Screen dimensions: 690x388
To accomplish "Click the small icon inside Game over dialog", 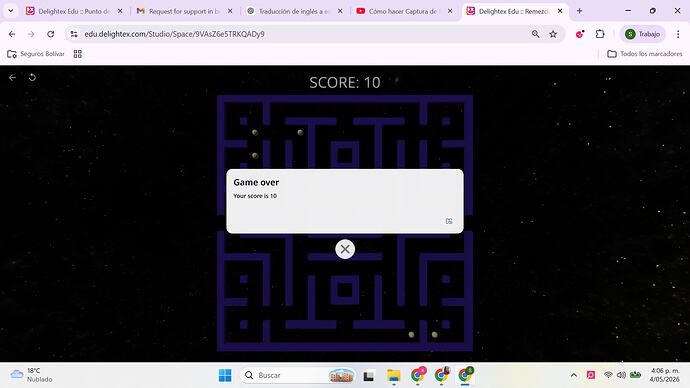I will [x=449, y=221].
